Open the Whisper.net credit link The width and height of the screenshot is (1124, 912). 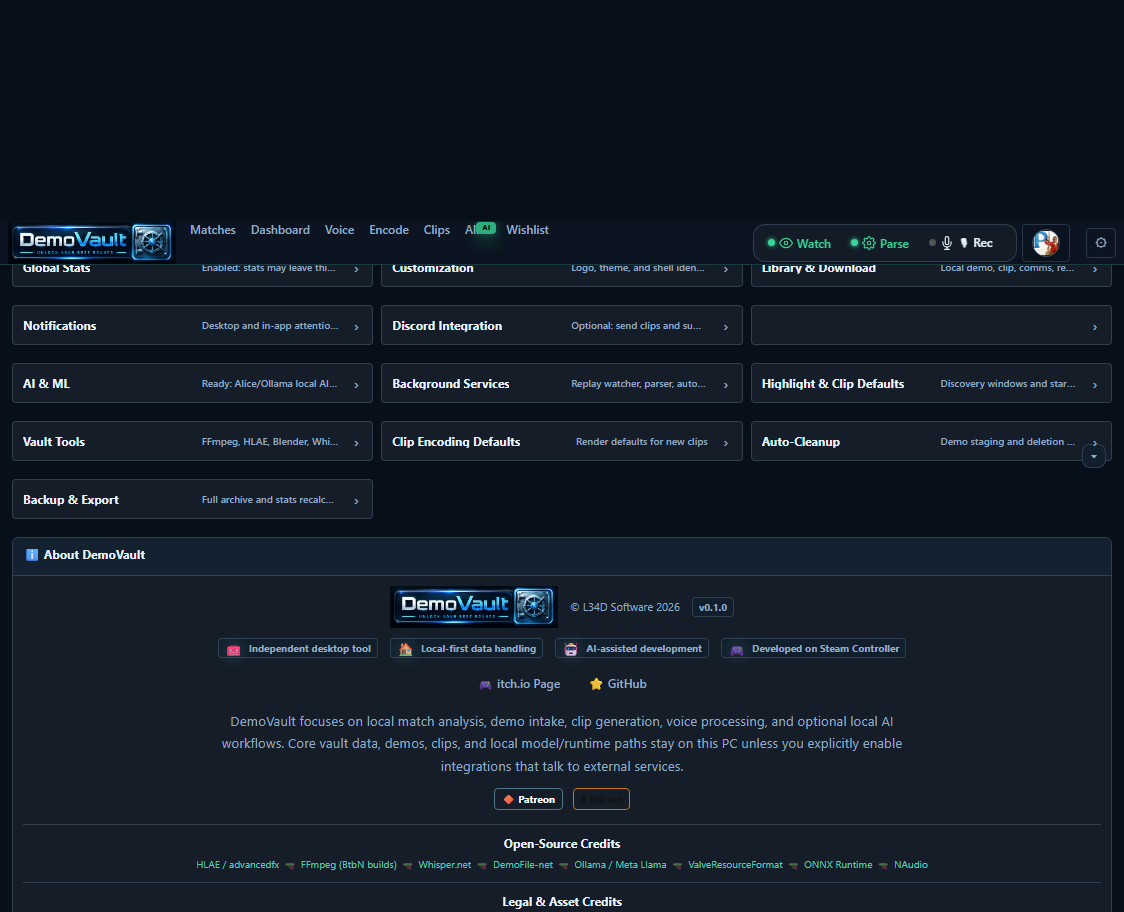click(x=444, y=865)
